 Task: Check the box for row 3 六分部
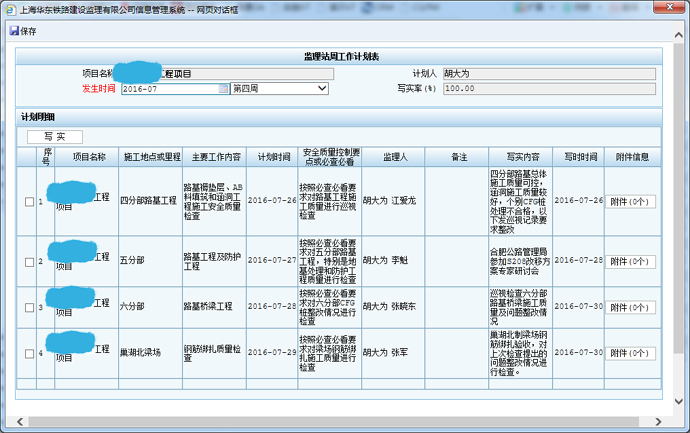29,307
